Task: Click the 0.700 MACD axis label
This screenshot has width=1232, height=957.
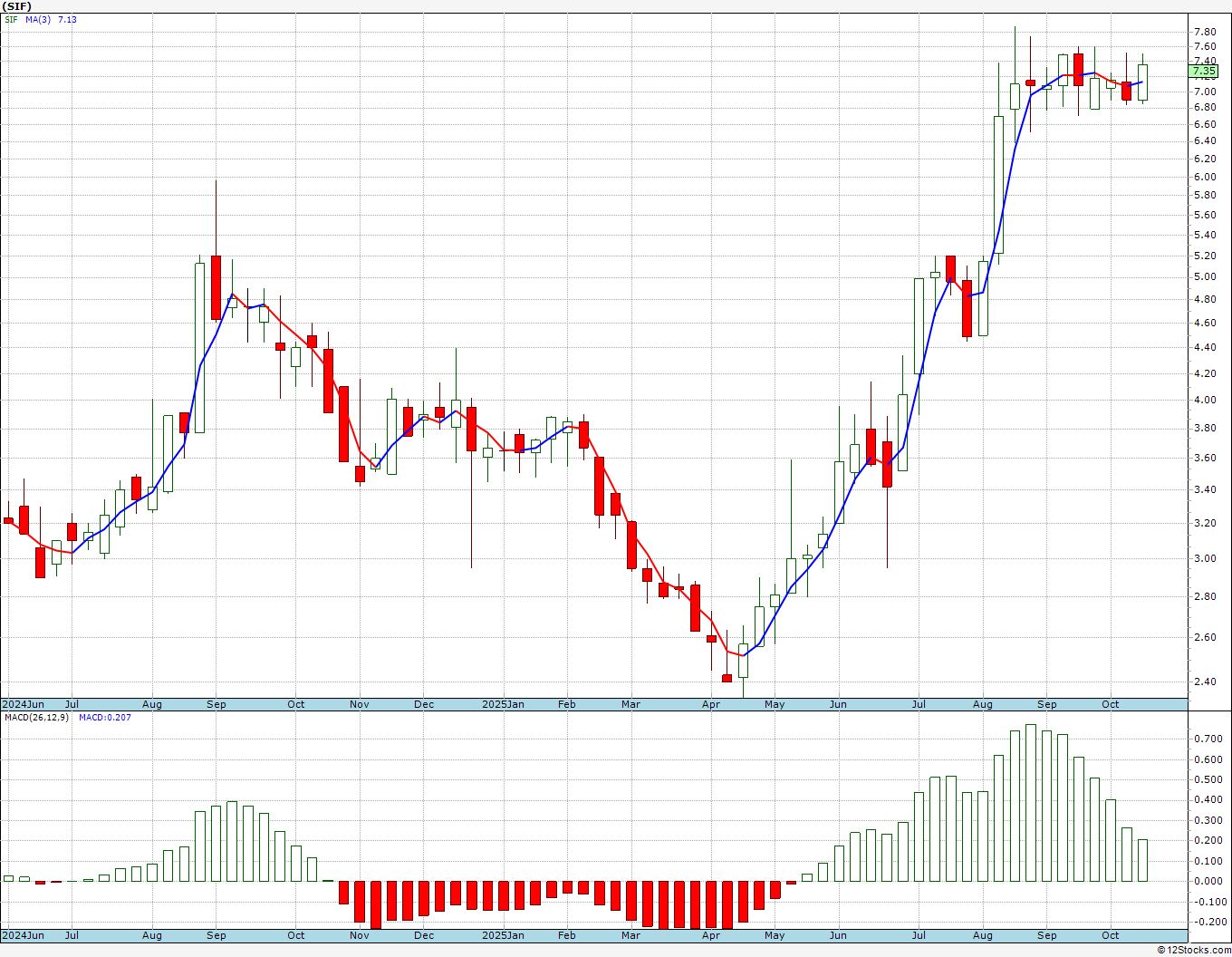Action: [x=1207, y=739]
